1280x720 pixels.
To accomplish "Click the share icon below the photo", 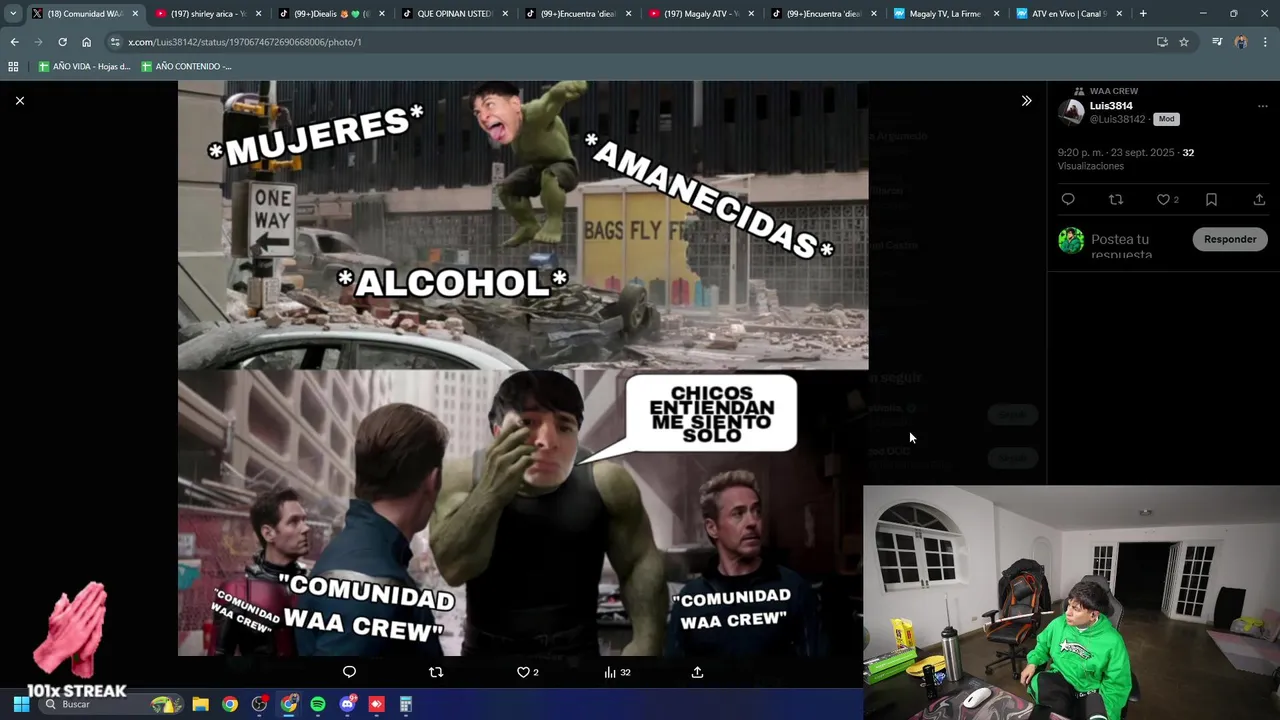I will tap(697, 672).
